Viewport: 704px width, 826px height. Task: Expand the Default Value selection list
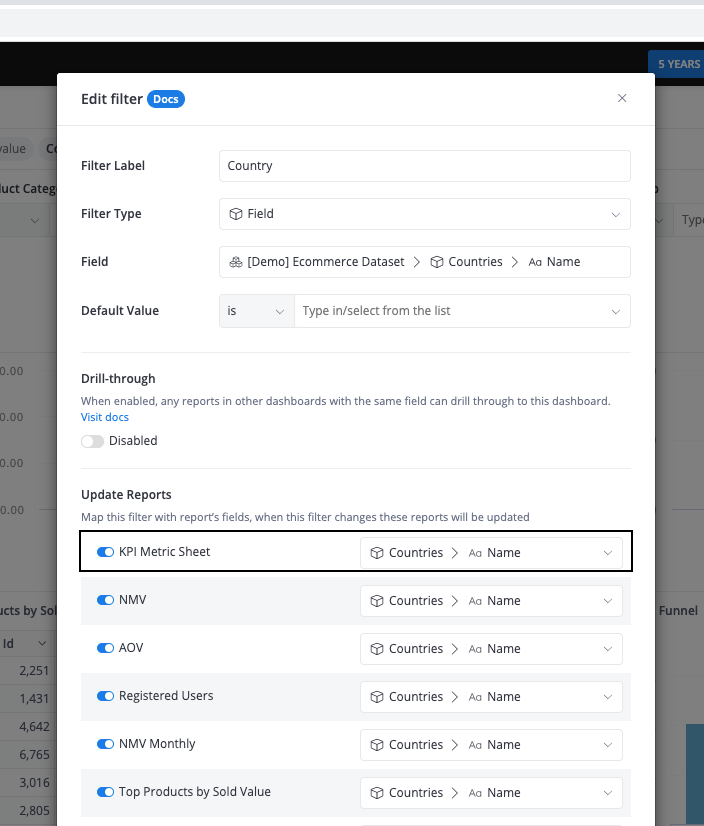(x=615, y=311)
